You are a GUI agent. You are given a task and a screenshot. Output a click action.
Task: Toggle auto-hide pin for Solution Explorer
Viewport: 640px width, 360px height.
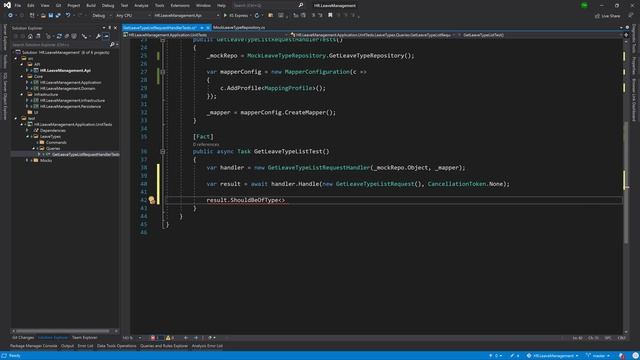tap(109, 28)
